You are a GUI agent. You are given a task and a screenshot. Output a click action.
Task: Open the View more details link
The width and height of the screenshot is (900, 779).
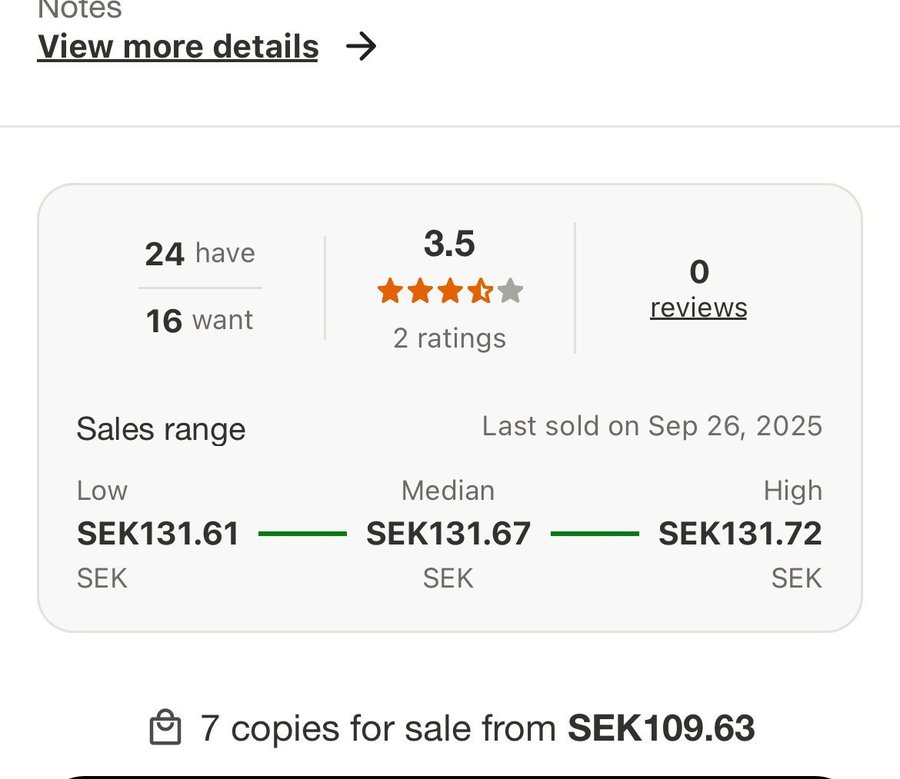click(178, 47)
